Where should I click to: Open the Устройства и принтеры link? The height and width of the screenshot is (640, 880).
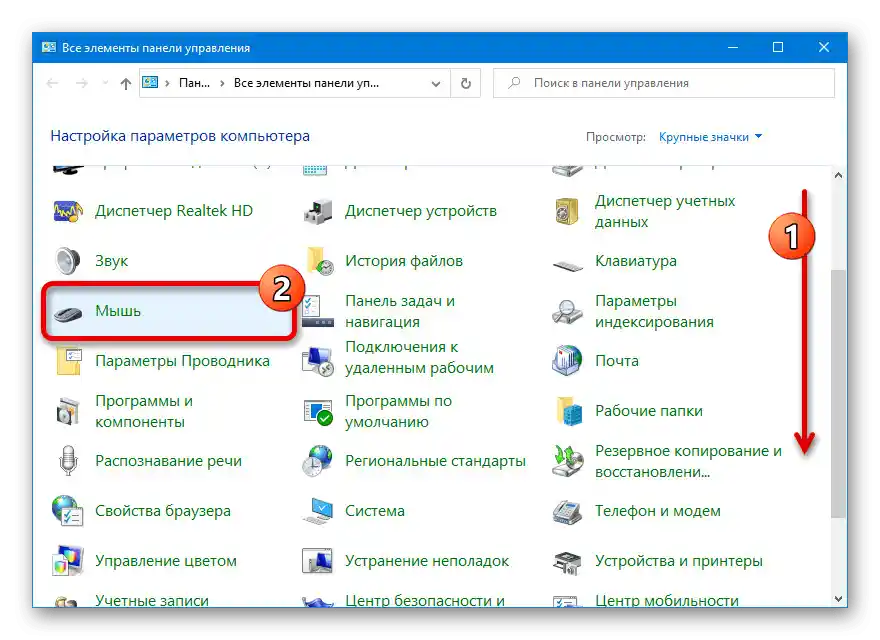click(679, 561)
